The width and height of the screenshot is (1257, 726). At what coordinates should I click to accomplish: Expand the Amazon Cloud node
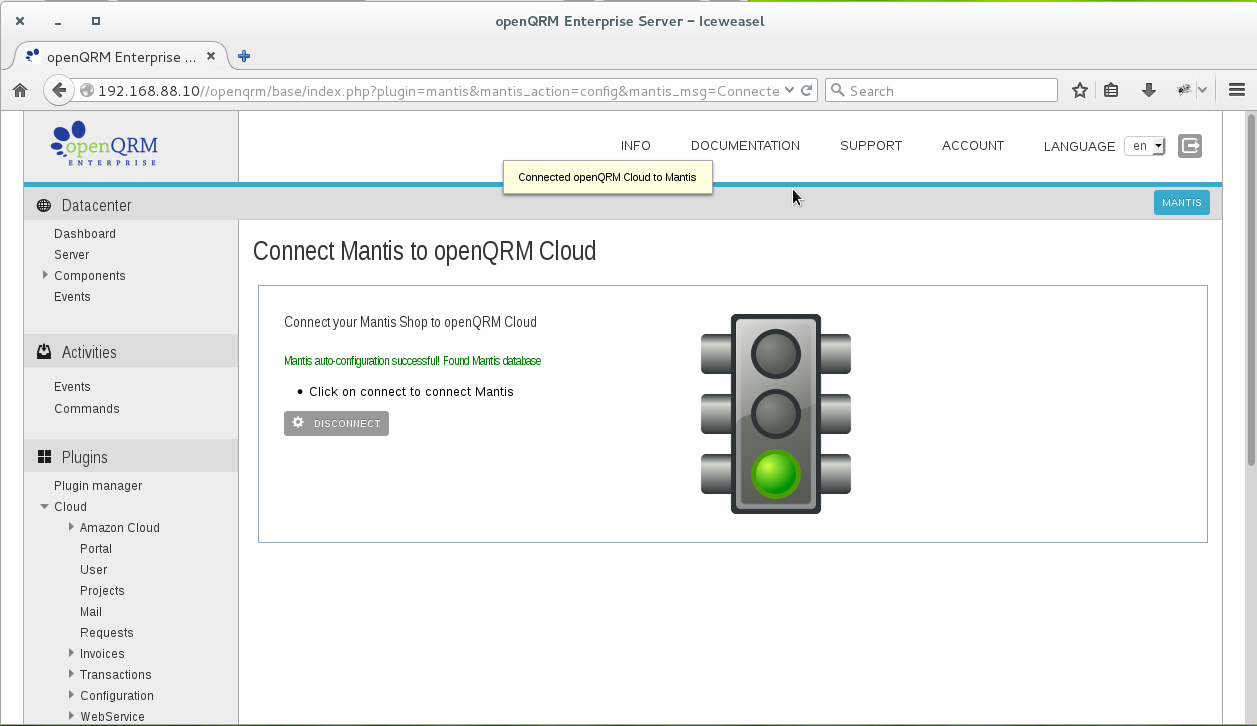[x=71, y=527]
